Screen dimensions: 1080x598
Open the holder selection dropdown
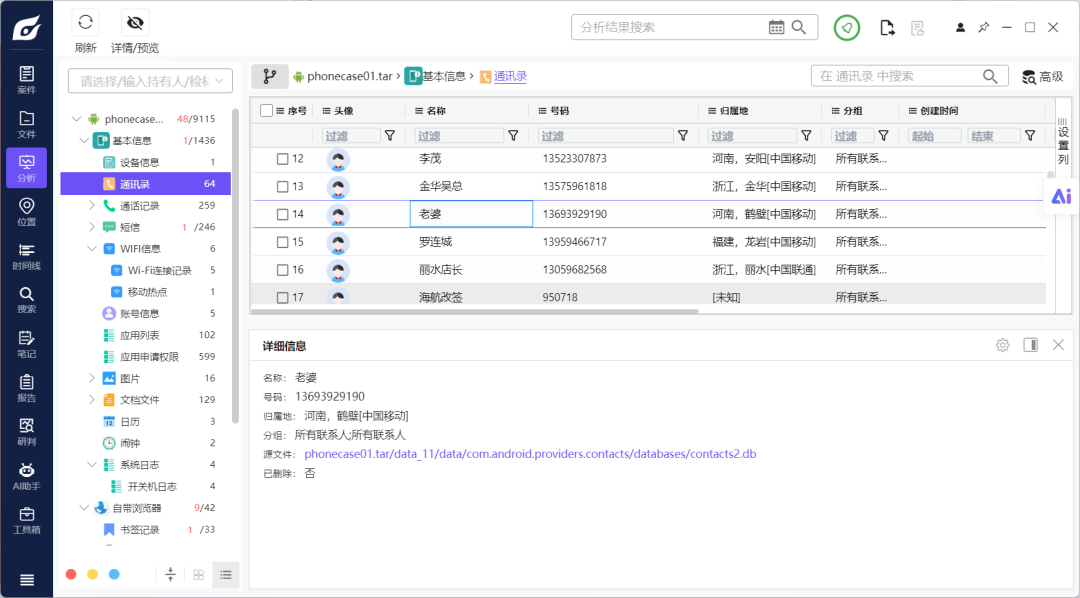click(x=150, y=81)
